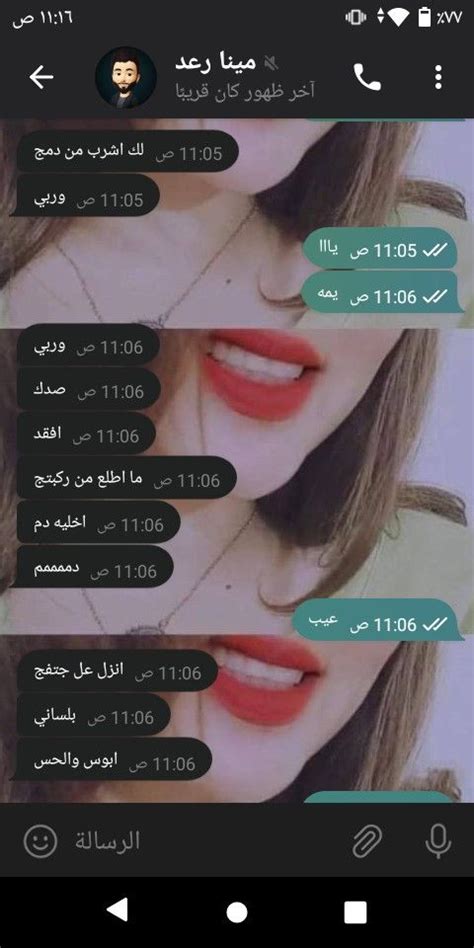This screenshot has height=948, width=474.
Task: Tap the microphone to record voice message
Action: point(438,840)
